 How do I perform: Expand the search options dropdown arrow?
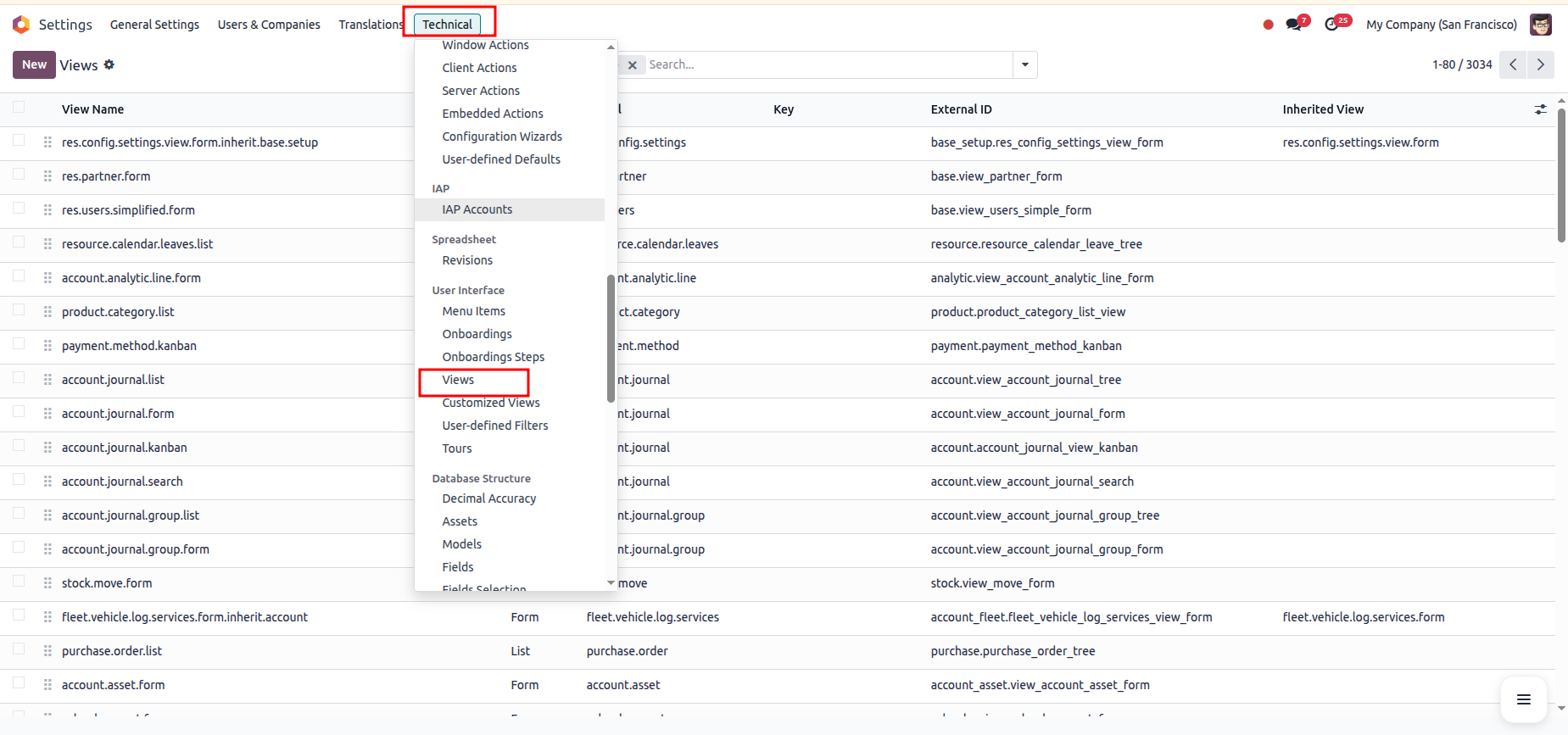coord(1025,64)
